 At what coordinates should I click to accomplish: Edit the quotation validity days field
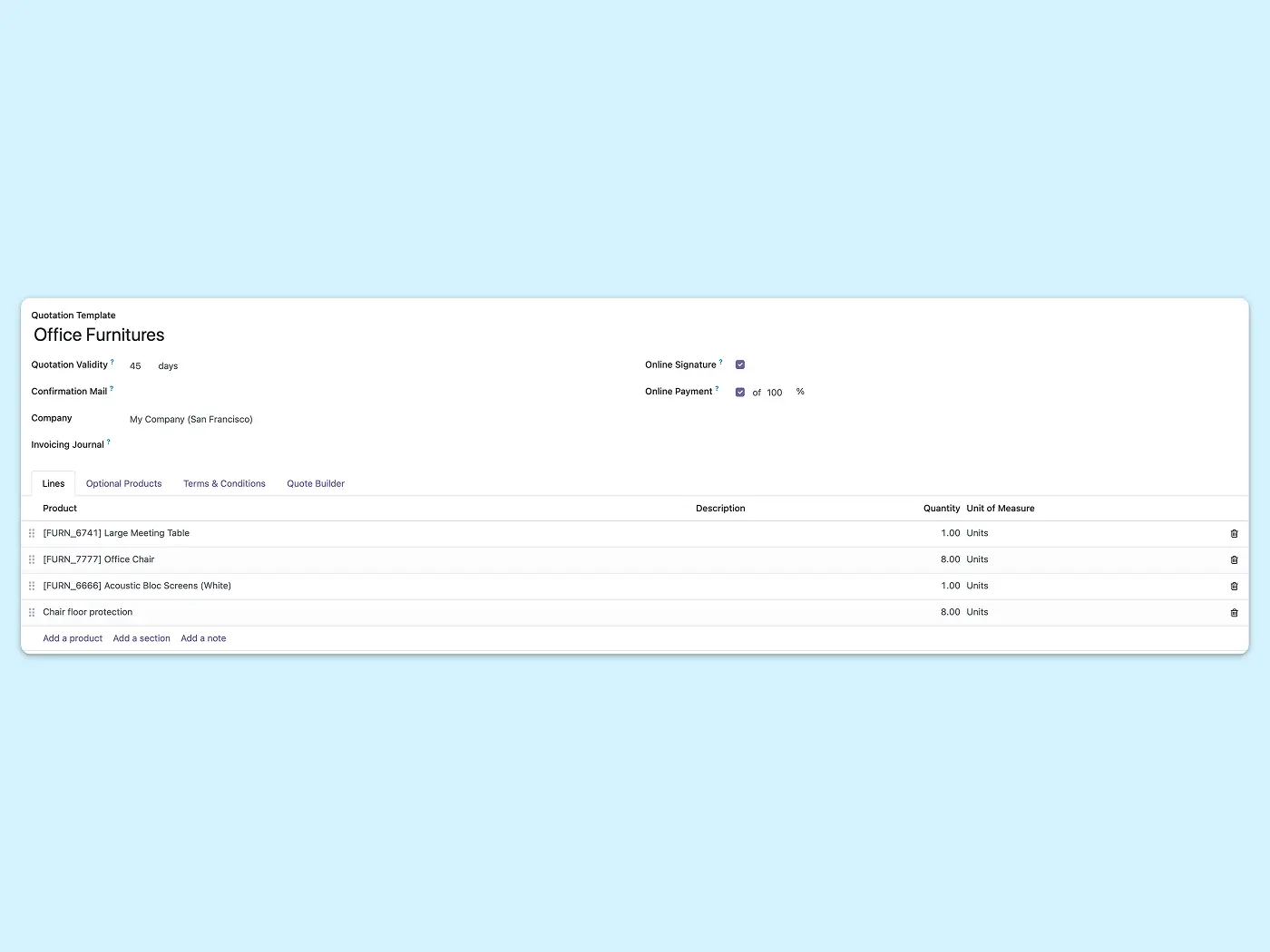[x=136, y=366]
